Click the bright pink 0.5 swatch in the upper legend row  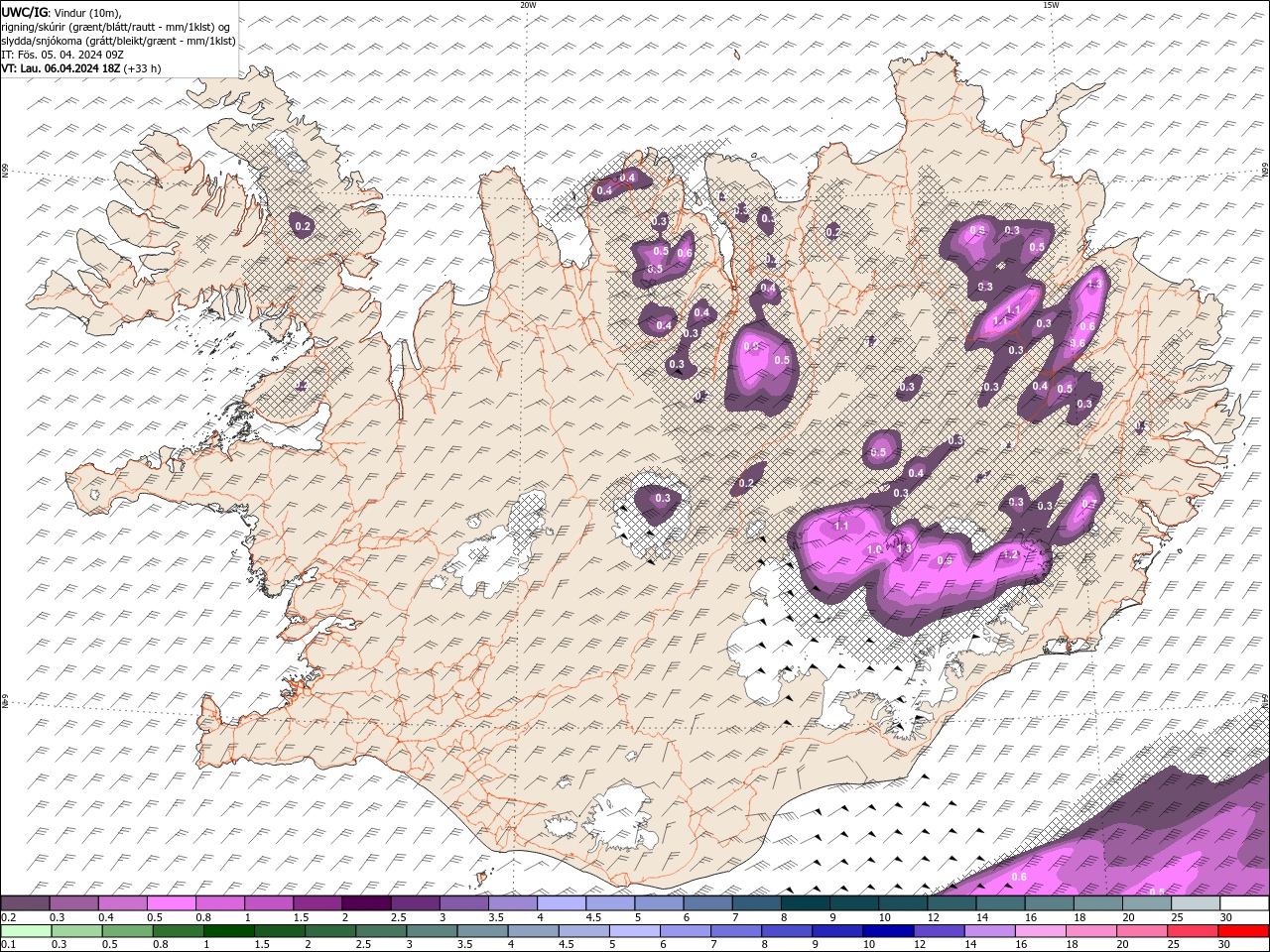click(171, 903)
